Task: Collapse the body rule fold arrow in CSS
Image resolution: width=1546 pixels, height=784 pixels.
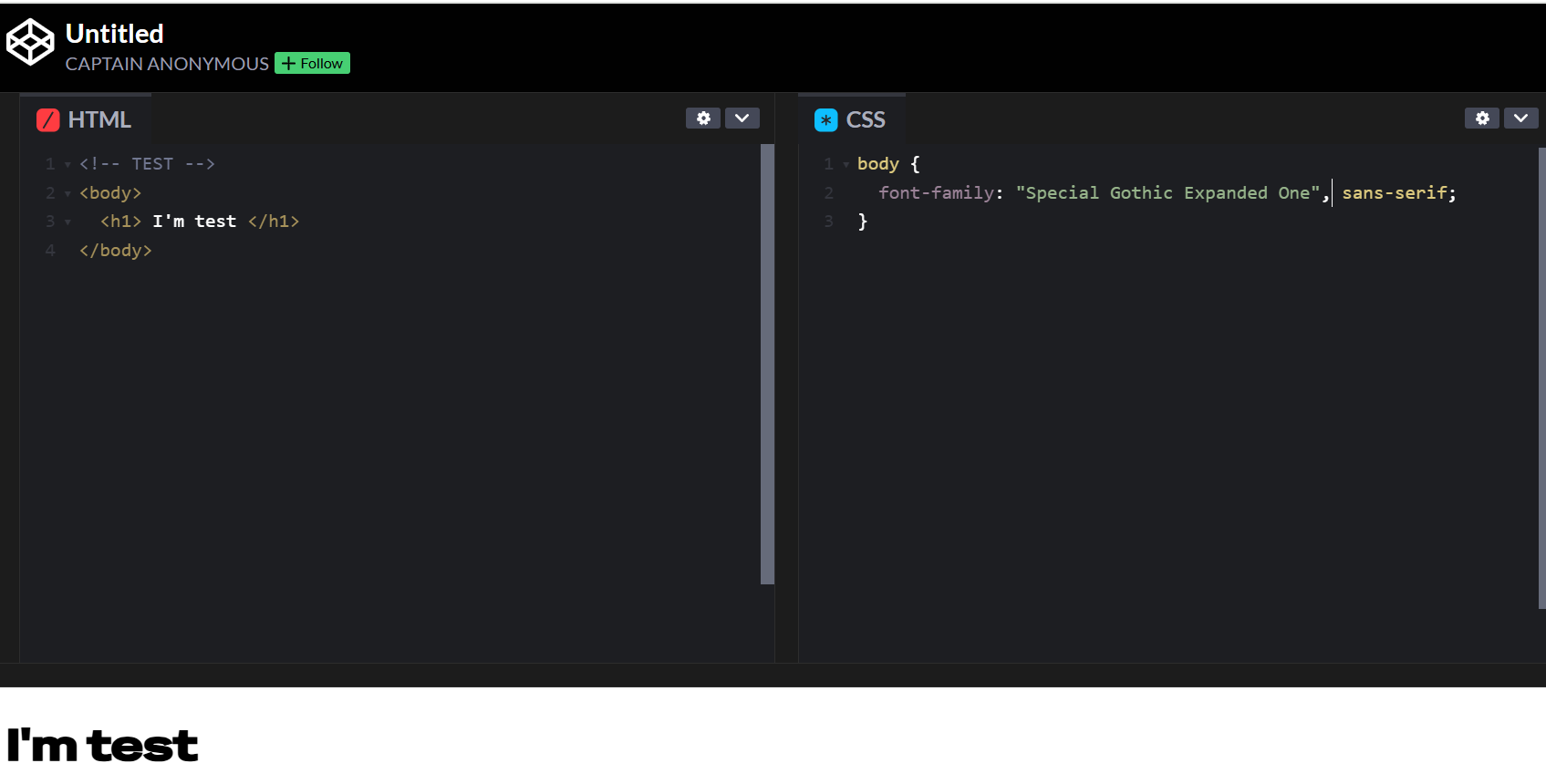Action: 846,165
